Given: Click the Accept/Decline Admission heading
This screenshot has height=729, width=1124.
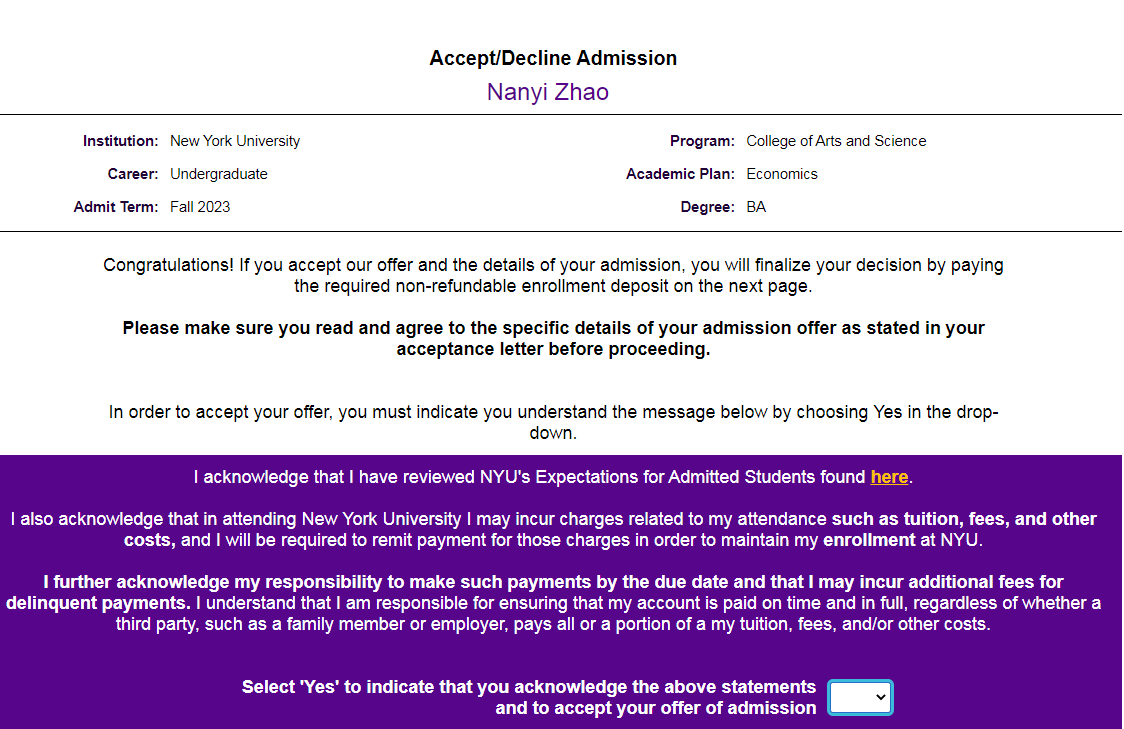Looking at the screenshot, I should pyautogui.click(x=553, y=58).
